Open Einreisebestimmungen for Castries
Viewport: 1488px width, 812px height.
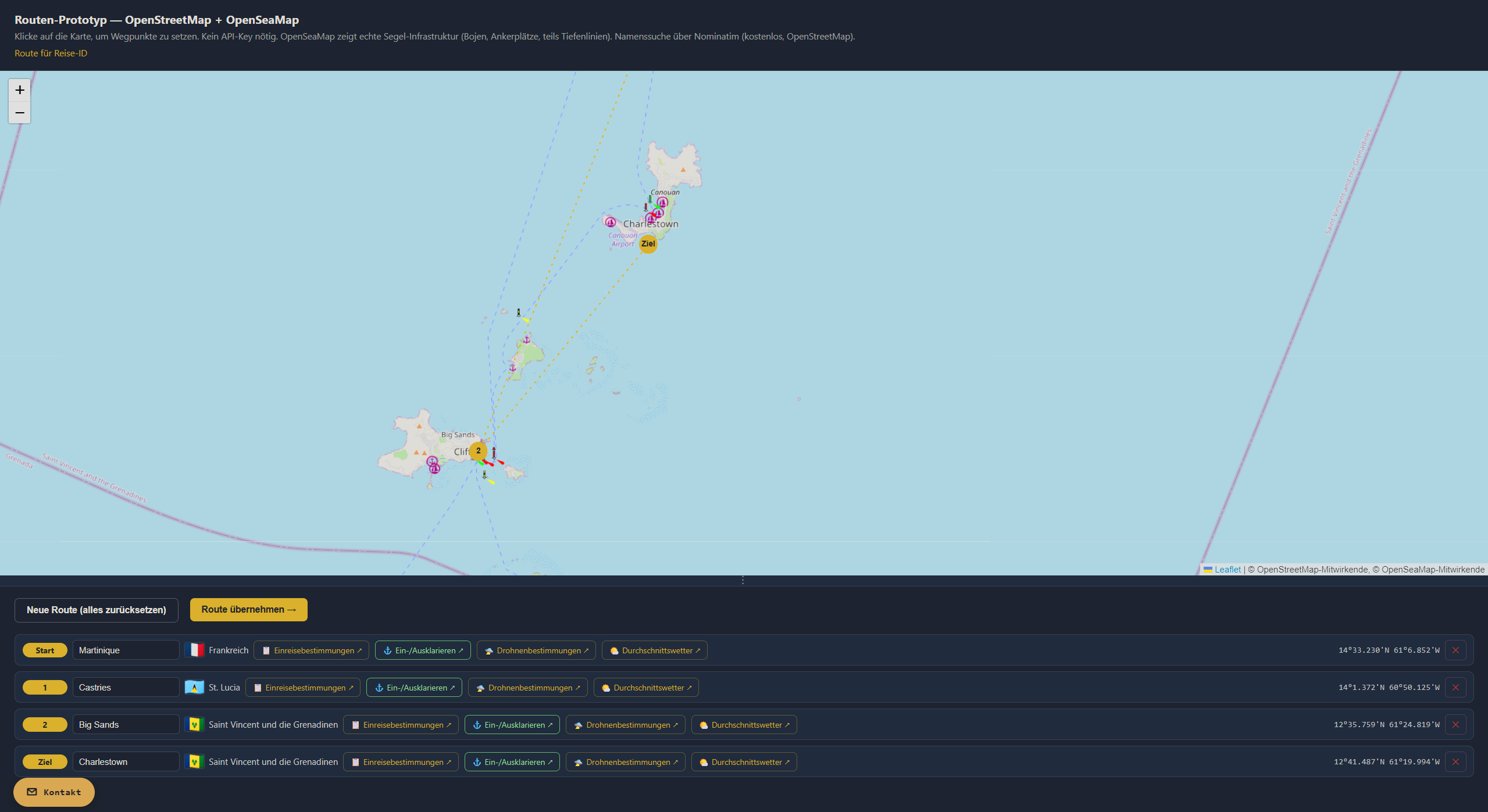(303, 687)
